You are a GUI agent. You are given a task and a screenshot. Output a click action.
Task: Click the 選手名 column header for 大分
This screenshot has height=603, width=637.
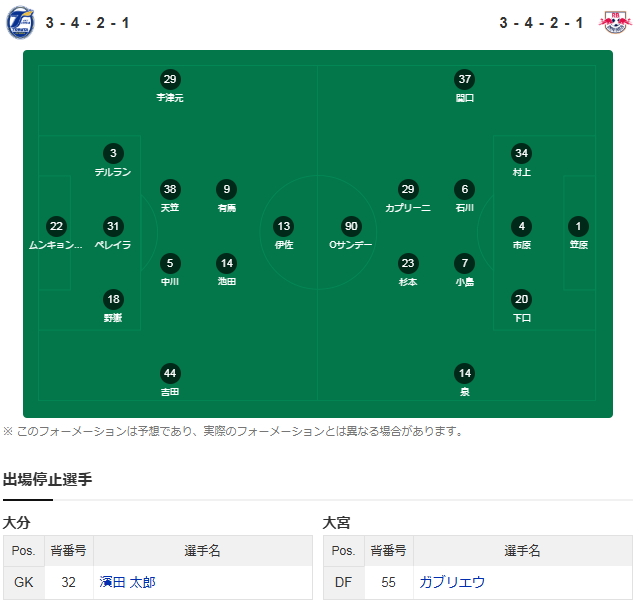click(x=203, y=551)
